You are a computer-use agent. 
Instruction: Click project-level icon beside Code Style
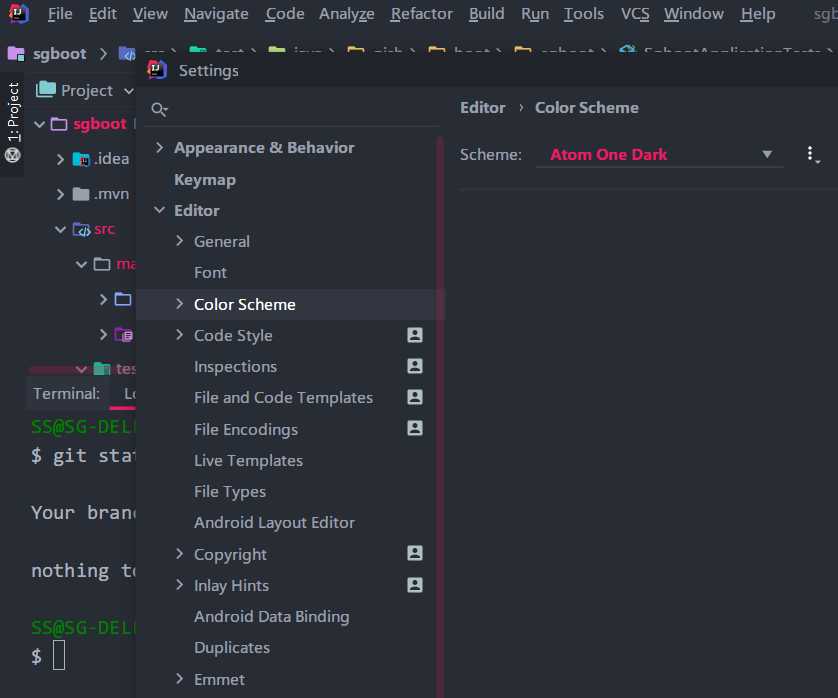tap(415, 335)
